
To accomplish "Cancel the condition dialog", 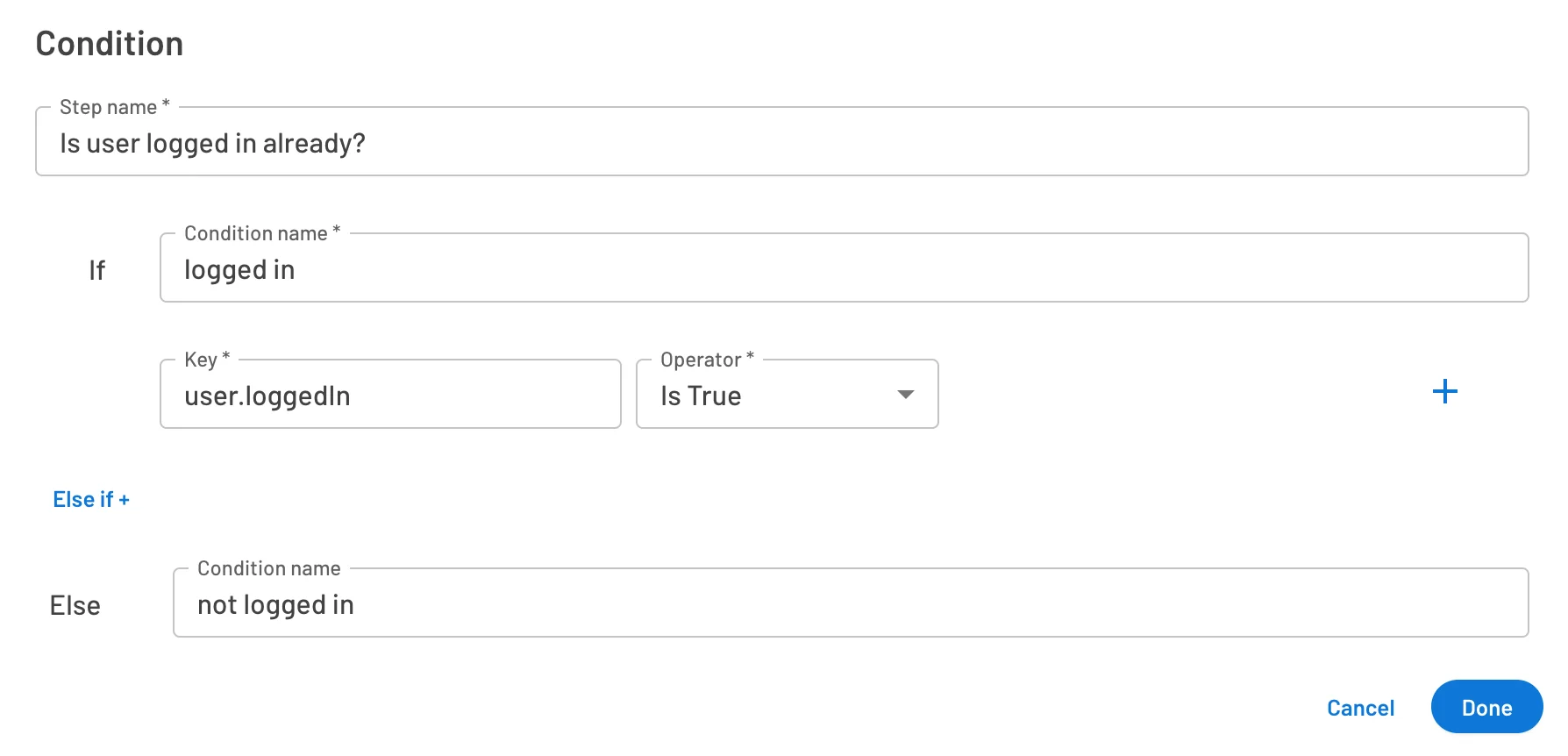I will point(1360,707).
